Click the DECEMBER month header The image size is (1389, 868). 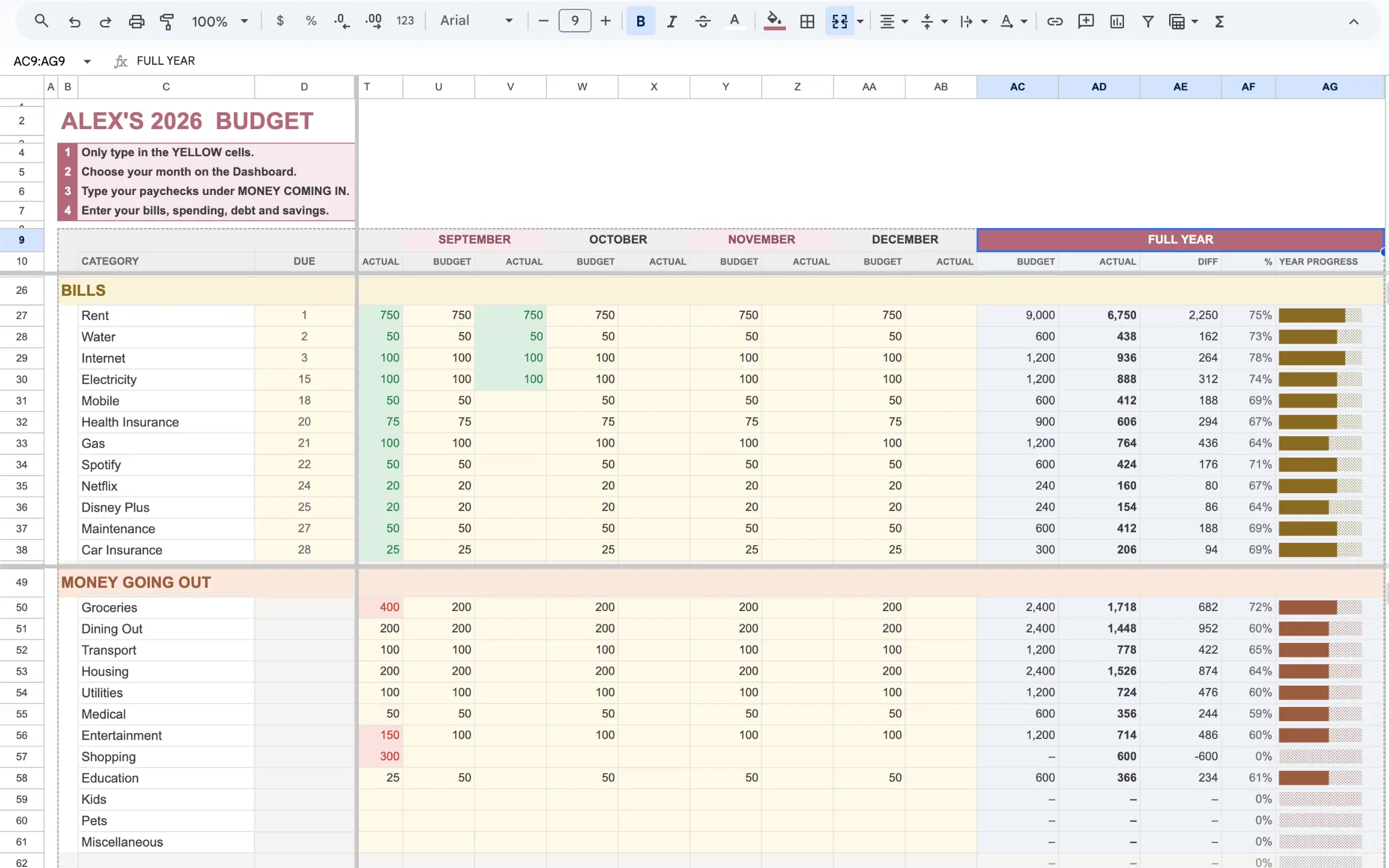click(x=905, y=240)
